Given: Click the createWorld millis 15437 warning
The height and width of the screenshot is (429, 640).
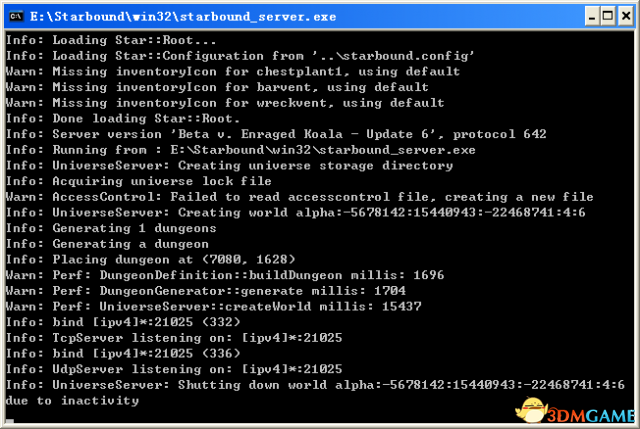Looking at the screenshot, I should 213,306.
